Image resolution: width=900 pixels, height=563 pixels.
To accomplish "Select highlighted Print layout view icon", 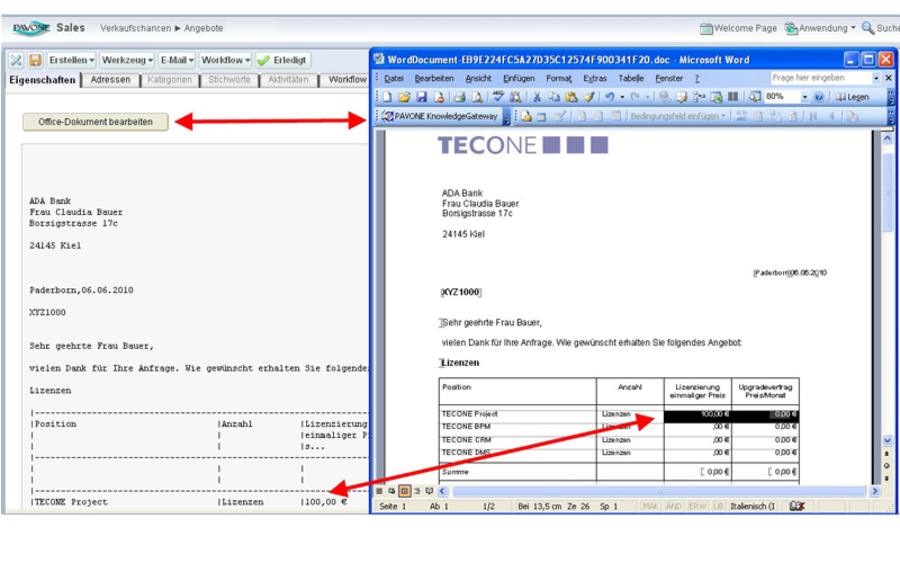I will tap(404, 491).
